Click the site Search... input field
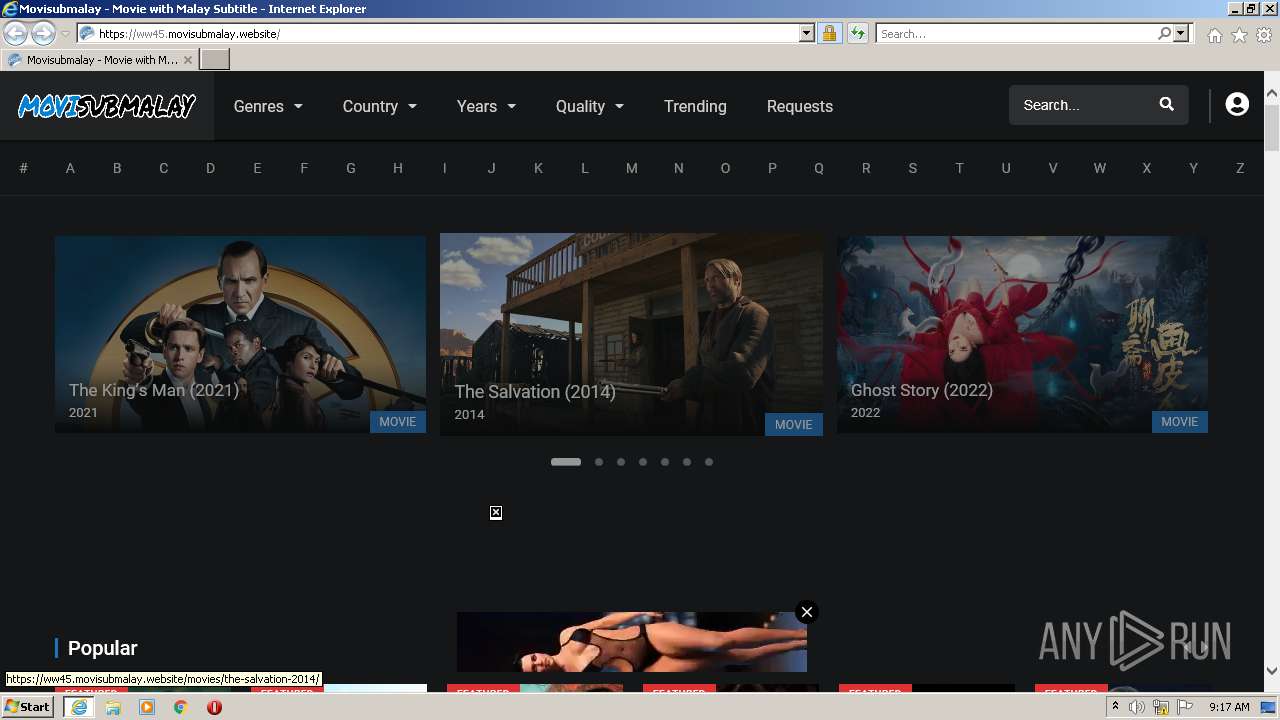Image resolution: width=1280 pixels, height=720 pixels. click(x=1084, y=105)
